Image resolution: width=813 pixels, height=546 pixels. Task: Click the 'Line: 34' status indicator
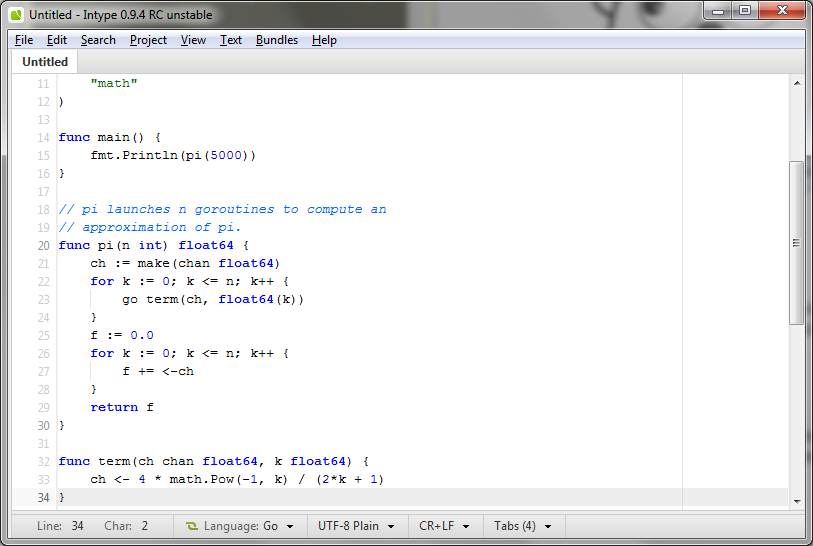tap(60, 526)
